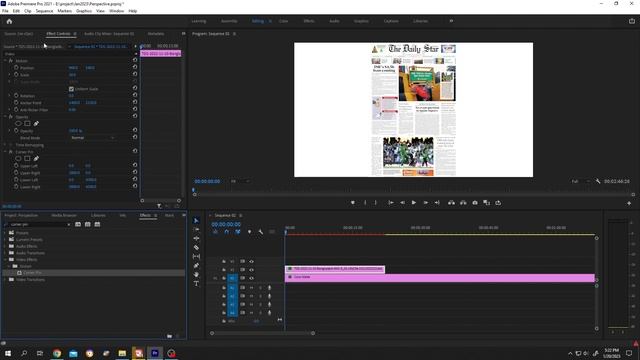
Task: Step back one frame in Program monitor
Action: (x=402, y=202)
